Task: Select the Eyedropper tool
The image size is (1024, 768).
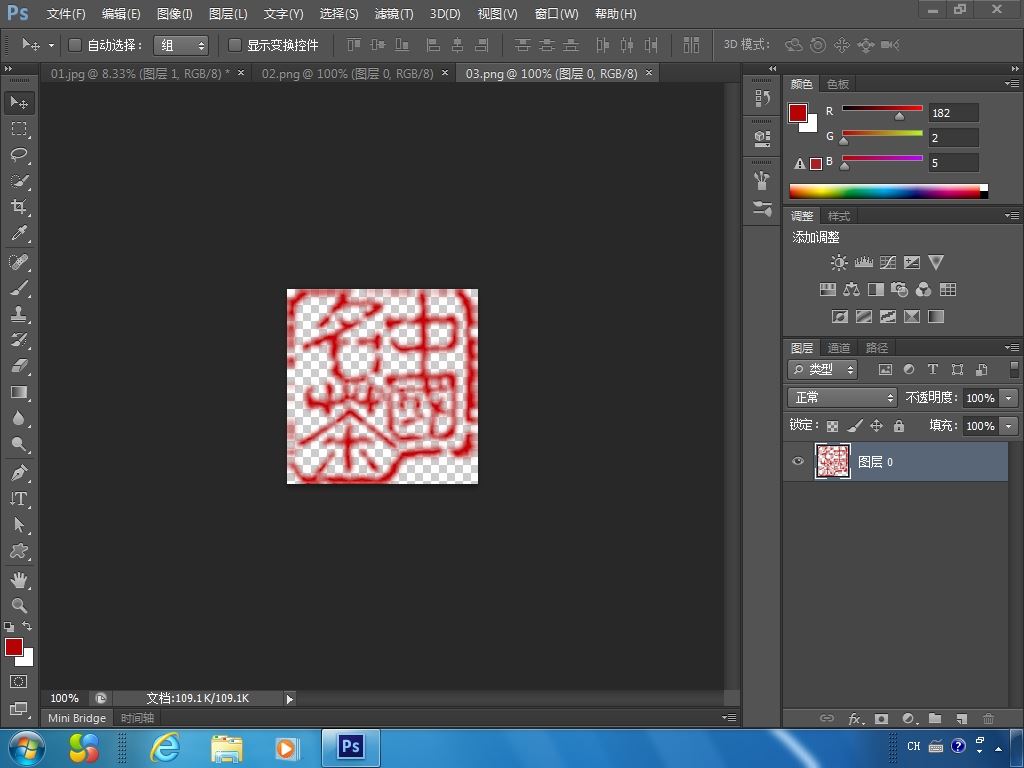Action: [19, 233]
